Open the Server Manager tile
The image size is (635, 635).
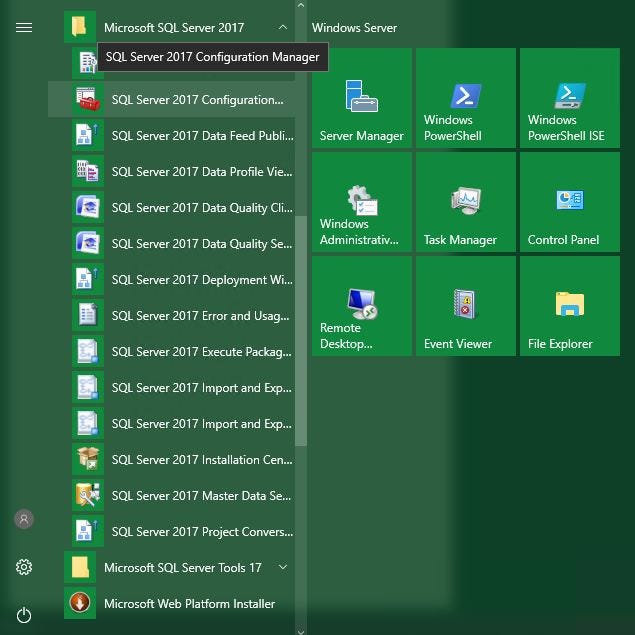[x=362, y=98]
